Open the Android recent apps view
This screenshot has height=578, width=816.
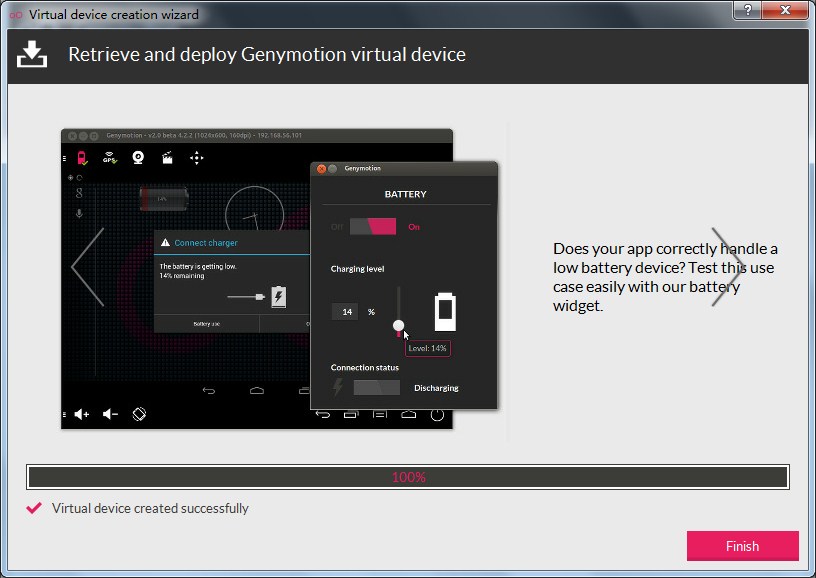[x=350, y=415]
